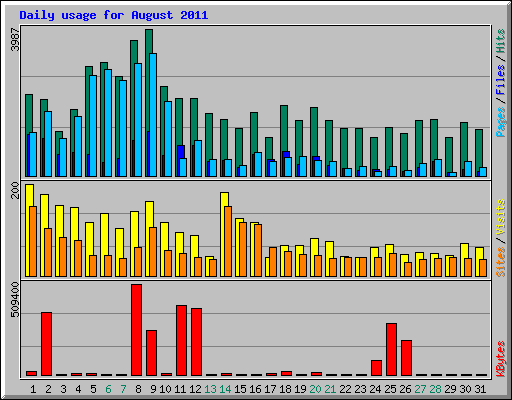Select day number 25 on the x-axis
This screenshot has width=512, height=400.
pyautogui.click(x=390, y=389)
